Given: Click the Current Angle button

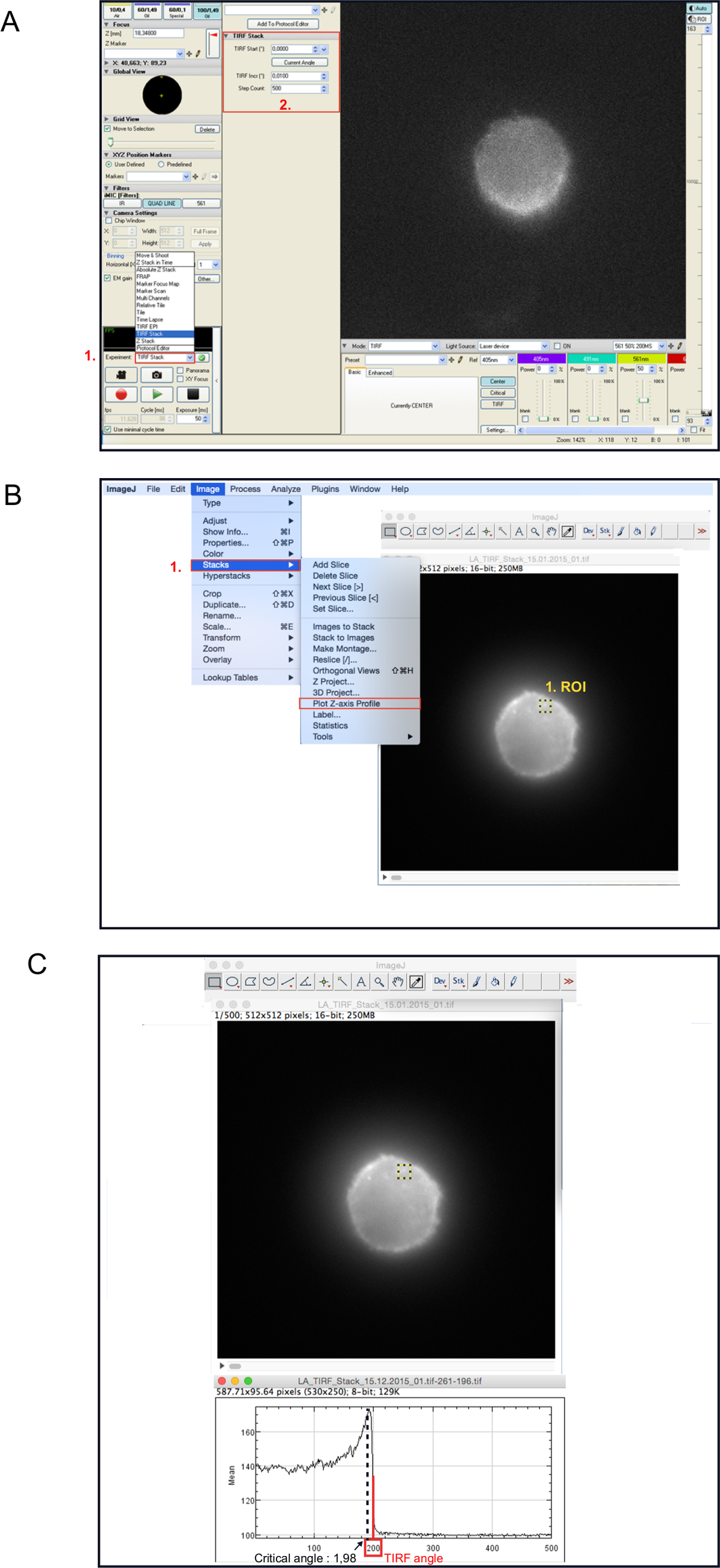Looking at the screenshot, I should click(x=299, y=62).
